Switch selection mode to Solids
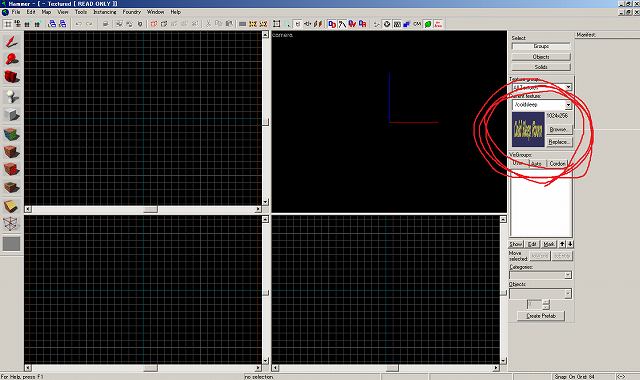 pos(541,67)
